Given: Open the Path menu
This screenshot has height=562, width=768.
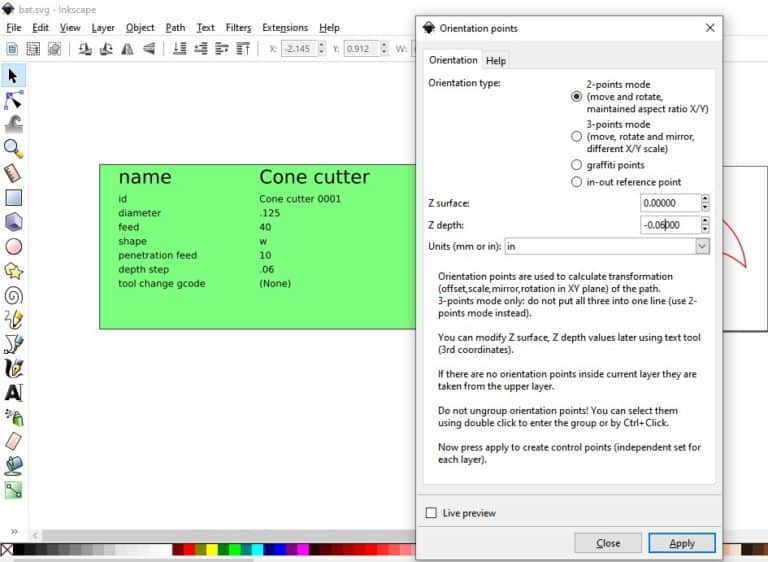Looking at the screenshot, I should point(175,27).
